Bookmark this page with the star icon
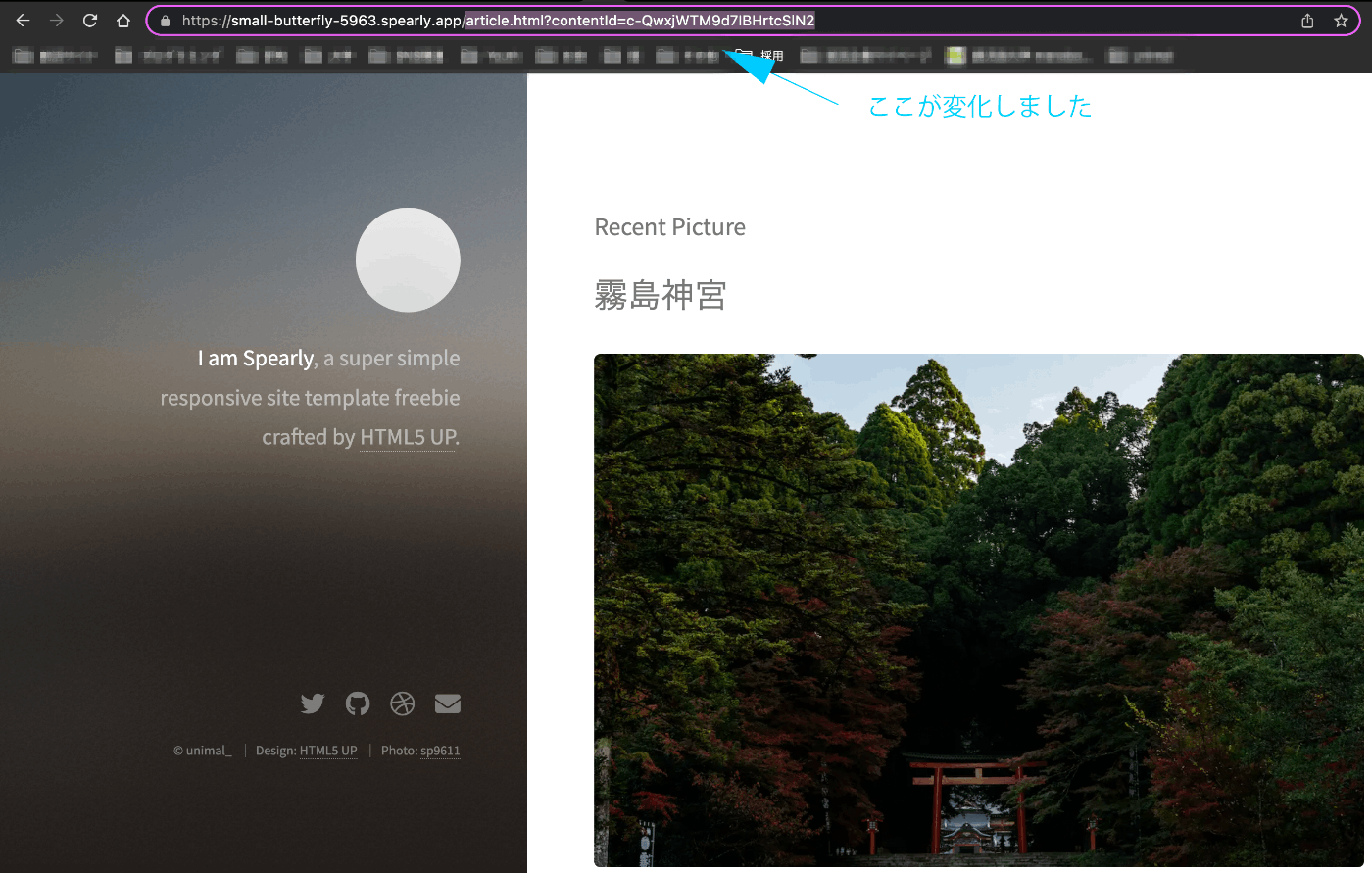 pos(1341,21)
